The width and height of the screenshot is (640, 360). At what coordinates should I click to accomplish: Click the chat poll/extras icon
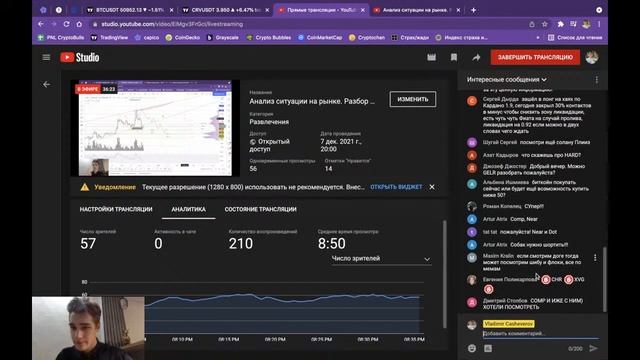(488, 348)
